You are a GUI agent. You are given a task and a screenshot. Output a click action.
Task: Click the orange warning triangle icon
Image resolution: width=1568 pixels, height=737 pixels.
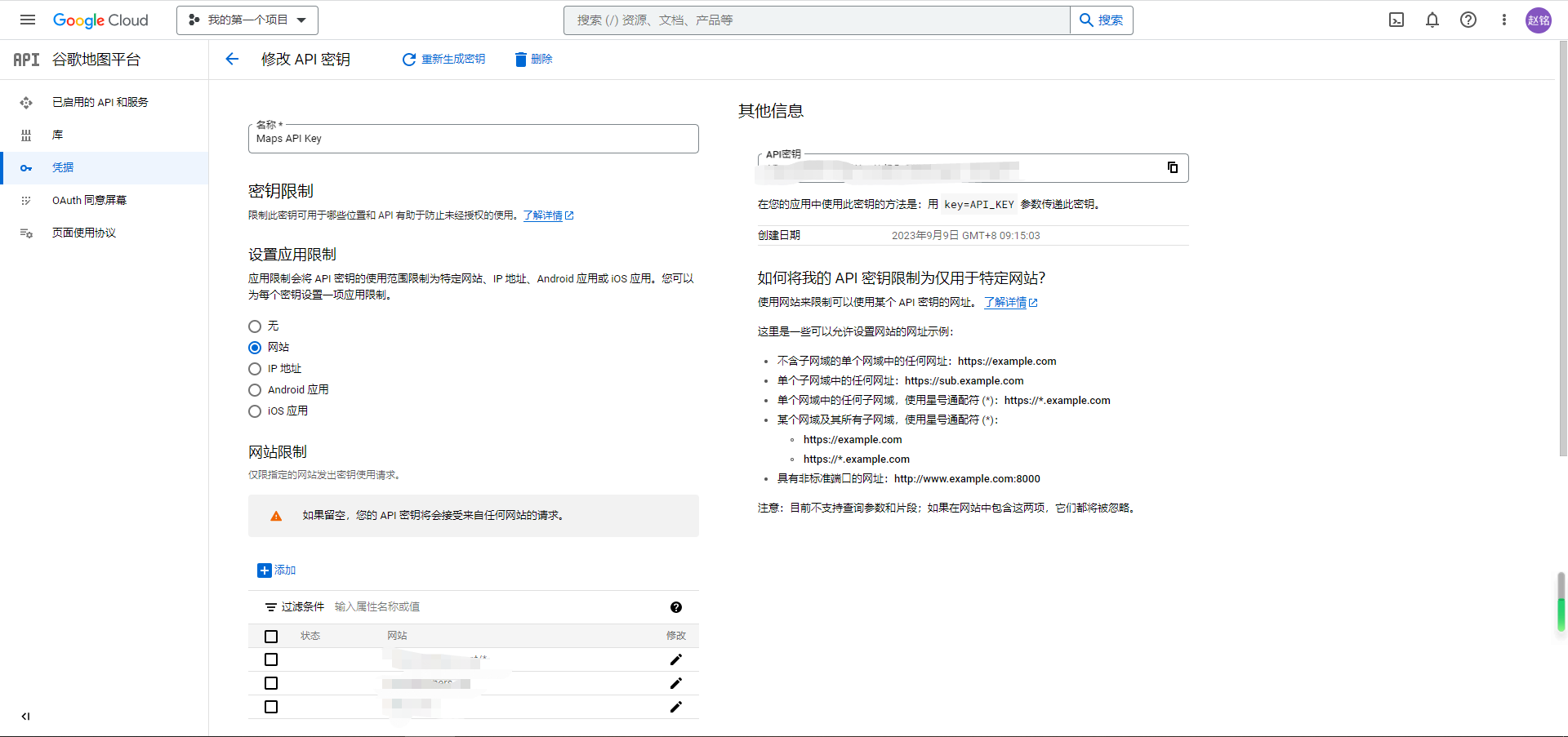276,516
